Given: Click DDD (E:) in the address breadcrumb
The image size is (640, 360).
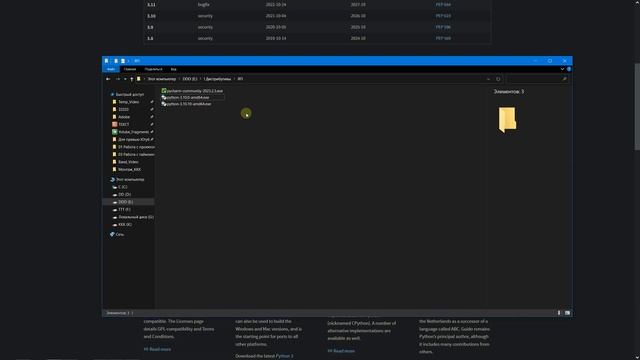Looking at the screenshot, I should (x=190, y=79).
